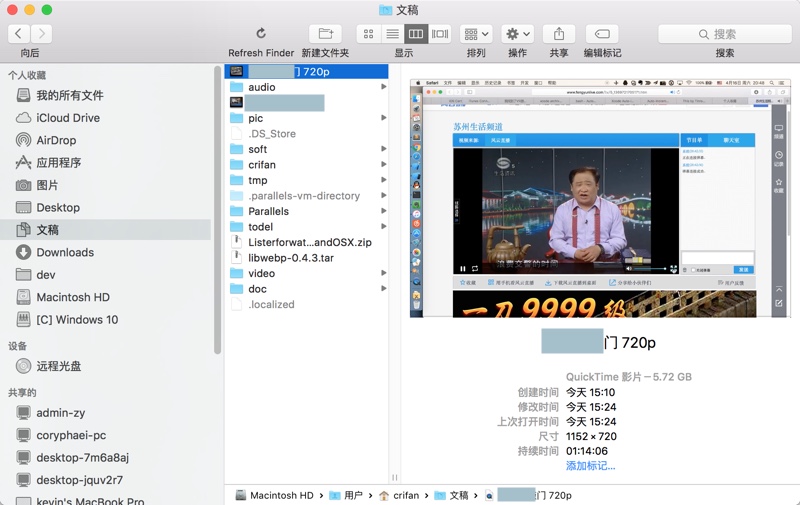The image size is (800, 505).
Task: Switch to list view
Action: (x=392, y=34)
